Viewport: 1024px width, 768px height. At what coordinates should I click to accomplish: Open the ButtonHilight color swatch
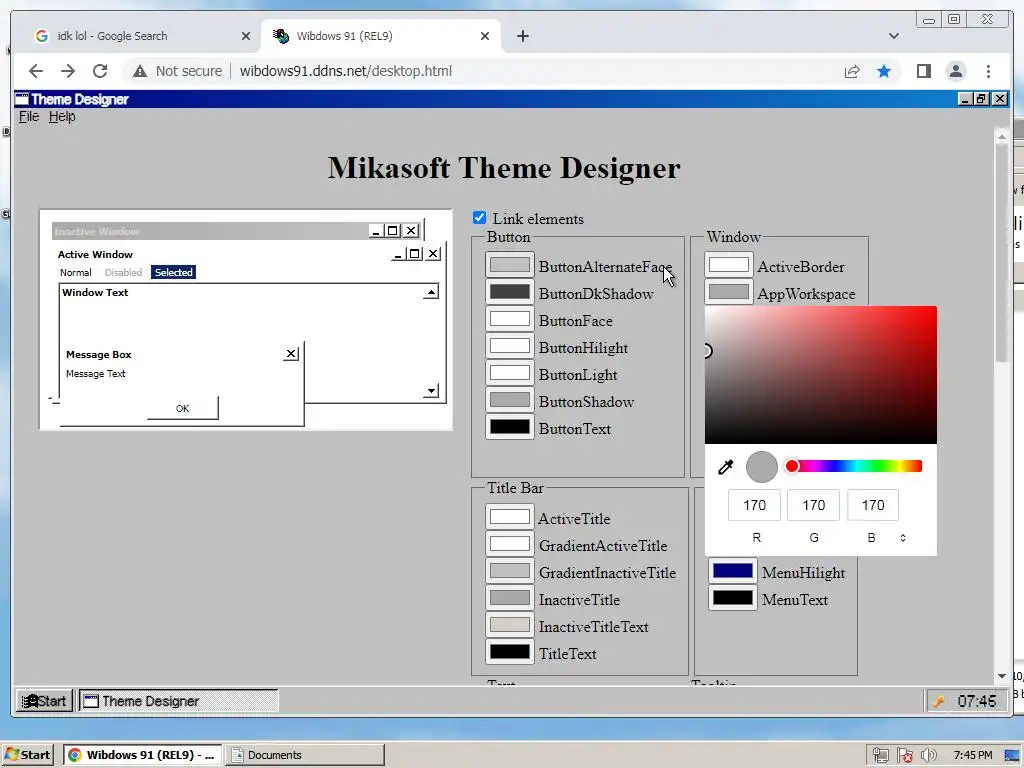(509, 346)
